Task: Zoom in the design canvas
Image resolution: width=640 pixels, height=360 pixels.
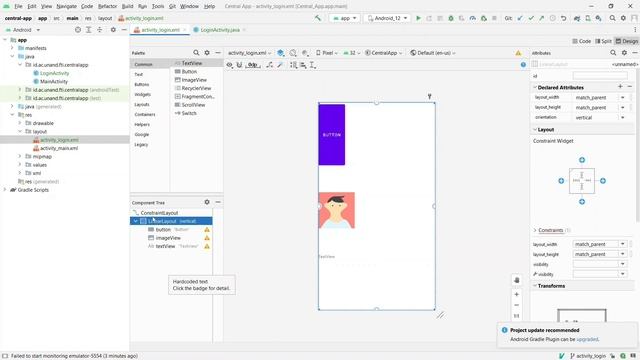Action: [x=516, y=294]
